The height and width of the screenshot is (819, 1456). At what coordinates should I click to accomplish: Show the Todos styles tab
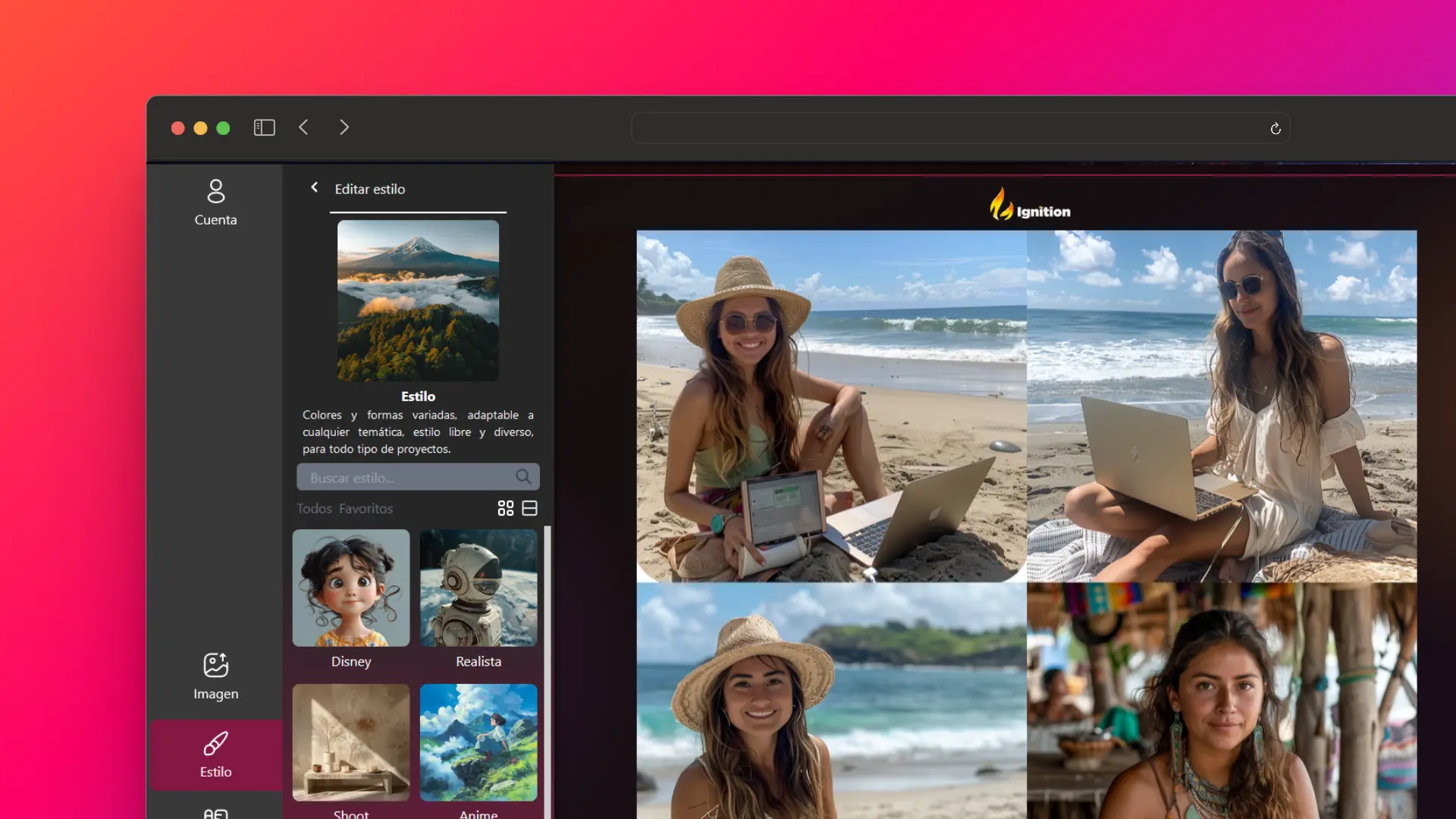314,508
